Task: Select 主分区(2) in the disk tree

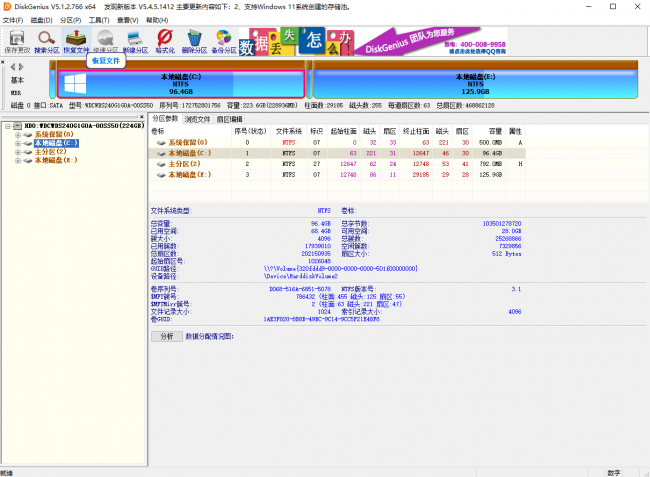Action: (50, 152)
